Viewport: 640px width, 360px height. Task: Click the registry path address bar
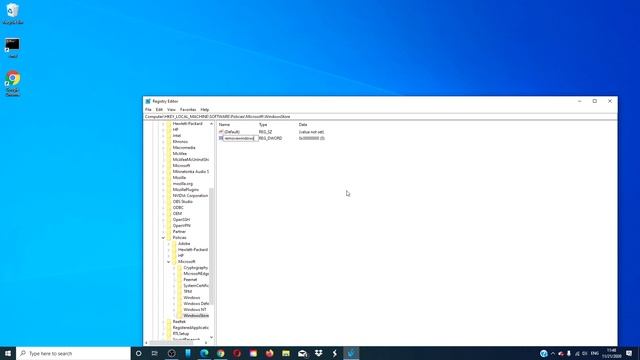pos(380,117)
